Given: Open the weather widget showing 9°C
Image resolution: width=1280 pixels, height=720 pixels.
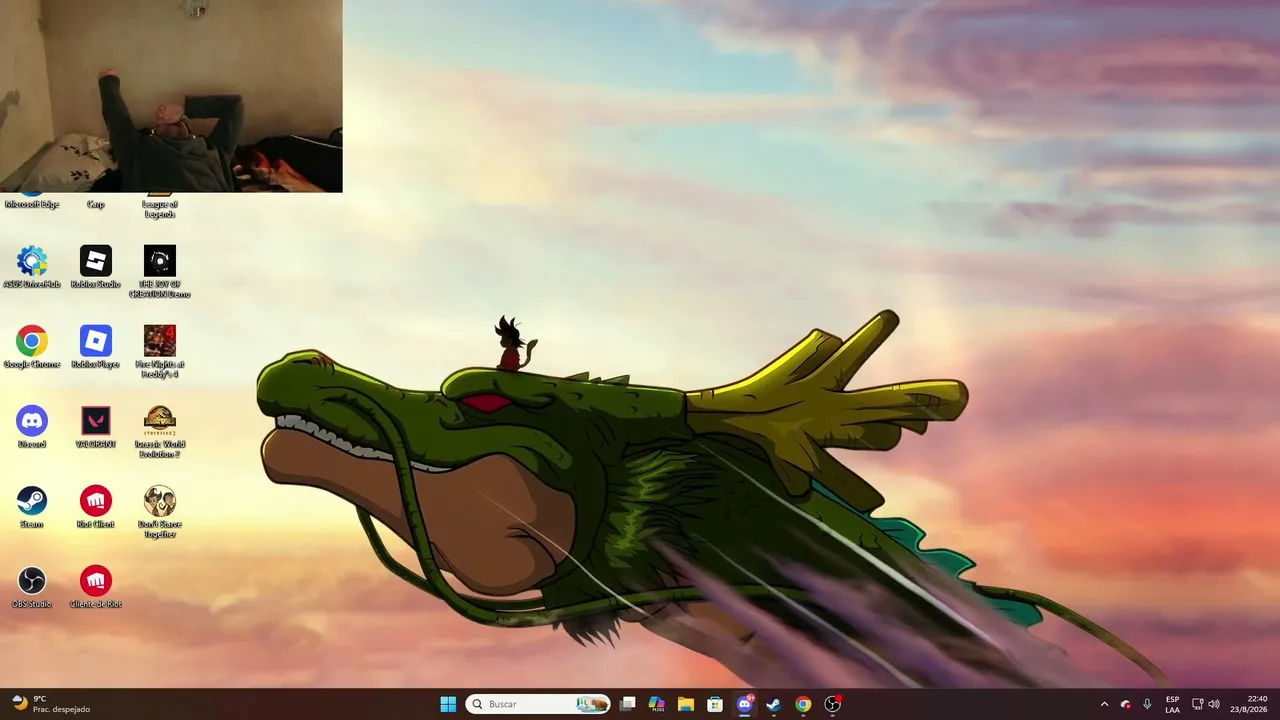Looking at the screenshot, I should point(51,704).
